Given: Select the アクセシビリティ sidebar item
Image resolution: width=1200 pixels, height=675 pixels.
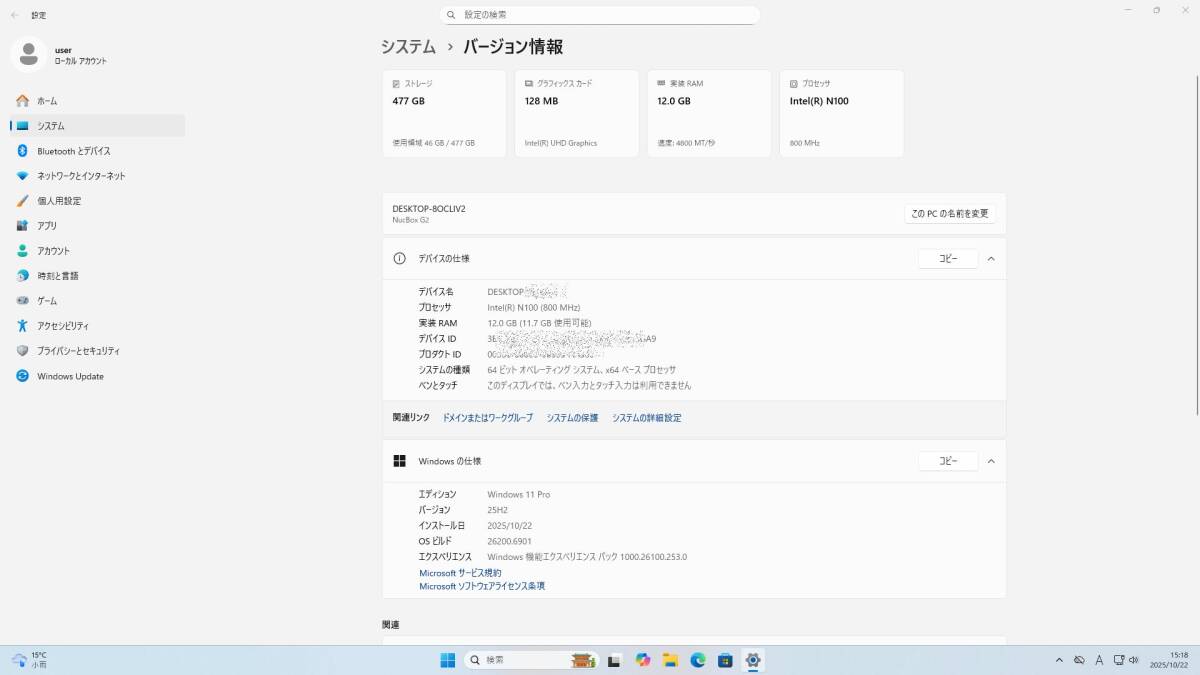Looking at the screenshot, I should pyautogui.click(x=63, y=326).
